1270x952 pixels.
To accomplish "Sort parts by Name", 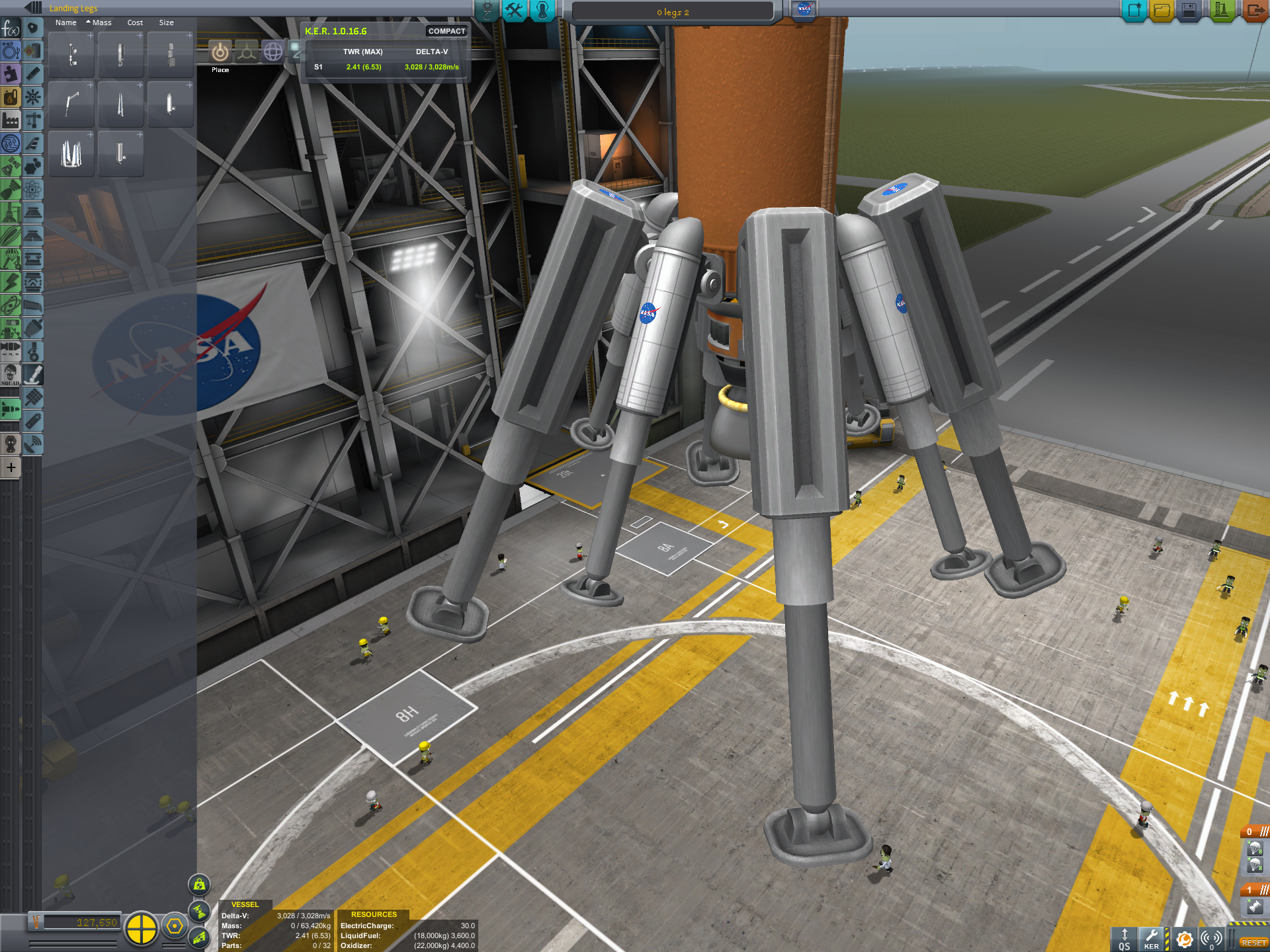I will 66,22.
